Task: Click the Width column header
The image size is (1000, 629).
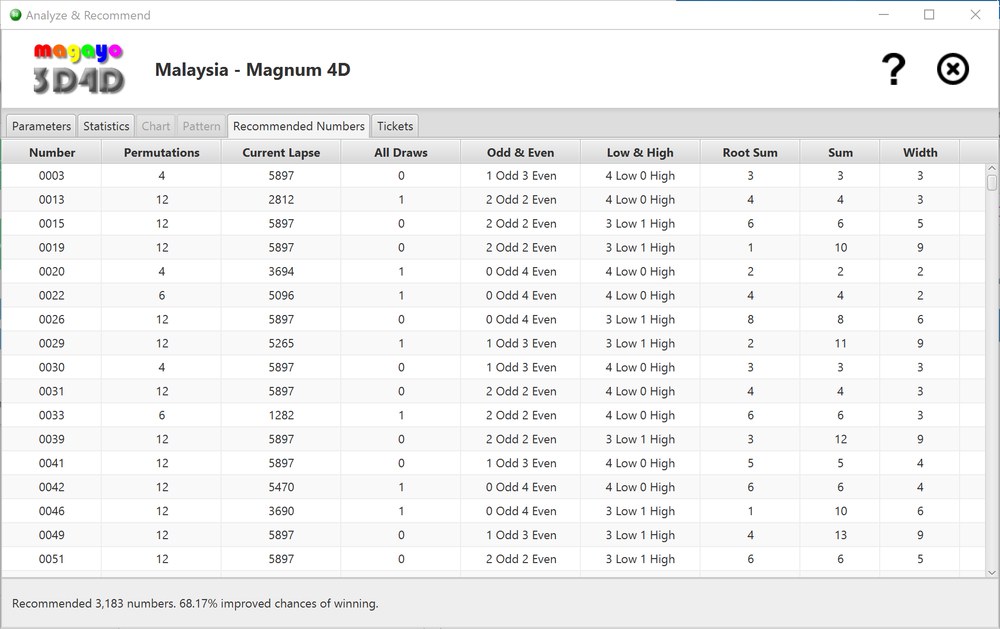Action: (919, 152)
